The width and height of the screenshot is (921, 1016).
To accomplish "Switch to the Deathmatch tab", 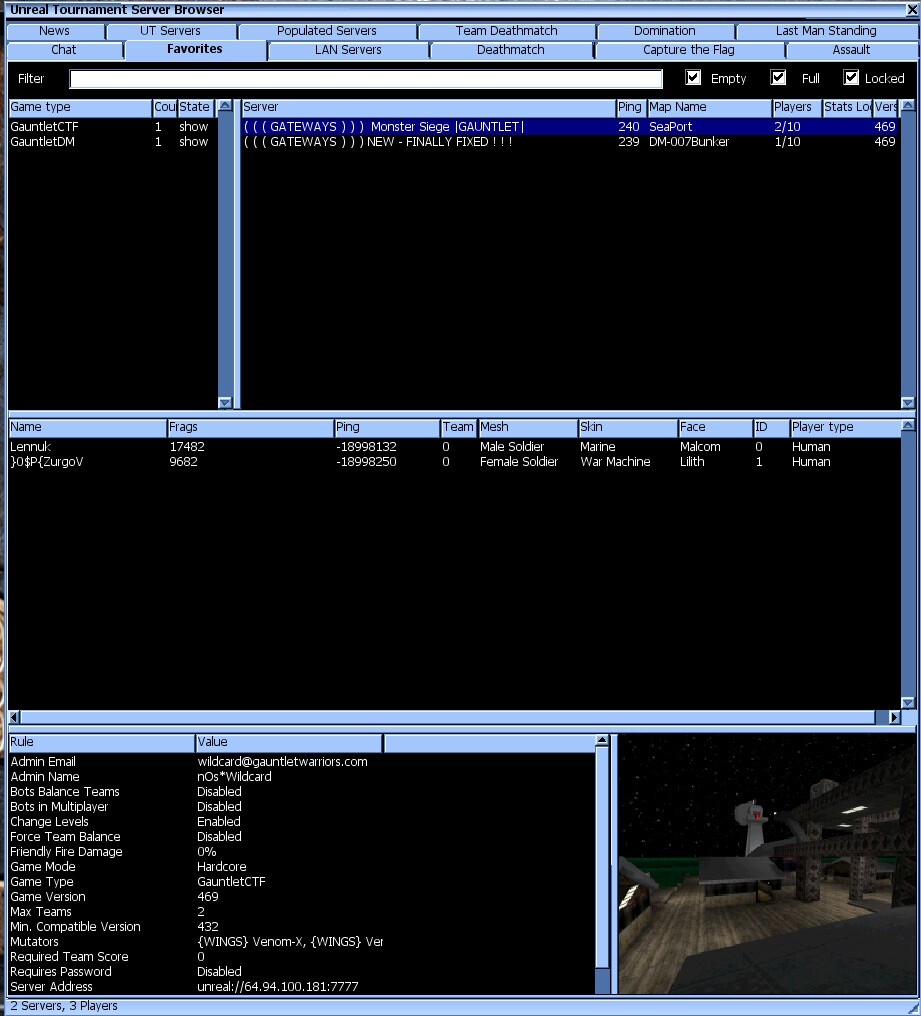I will [x=511, y=50].
